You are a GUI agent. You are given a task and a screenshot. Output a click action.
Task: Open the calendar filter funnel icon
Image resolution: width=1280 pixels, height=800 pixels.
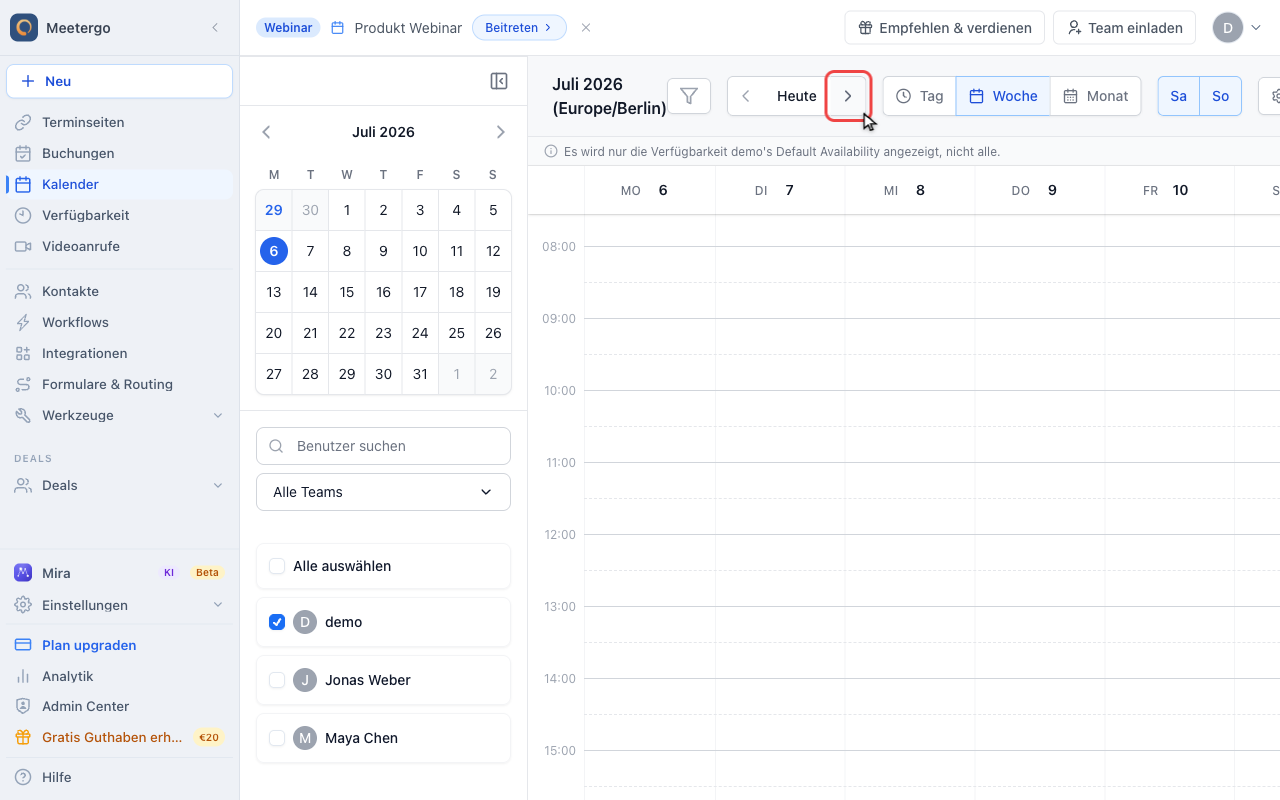click(689, 96)
